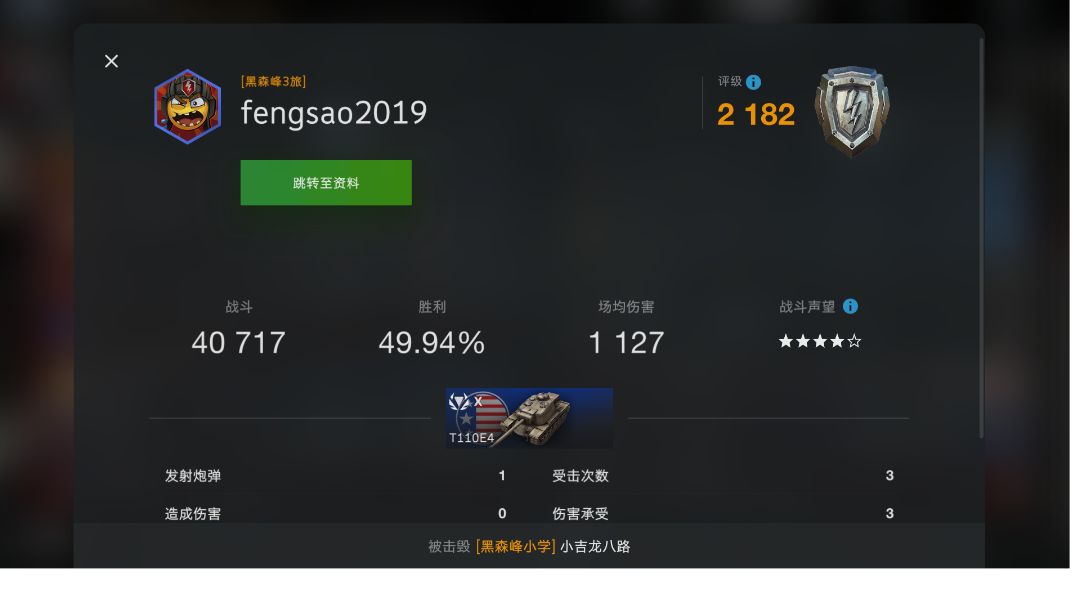Click the 2 182 rating value
The width and height of the screenshot is (1080, 606).
point(756,114)
